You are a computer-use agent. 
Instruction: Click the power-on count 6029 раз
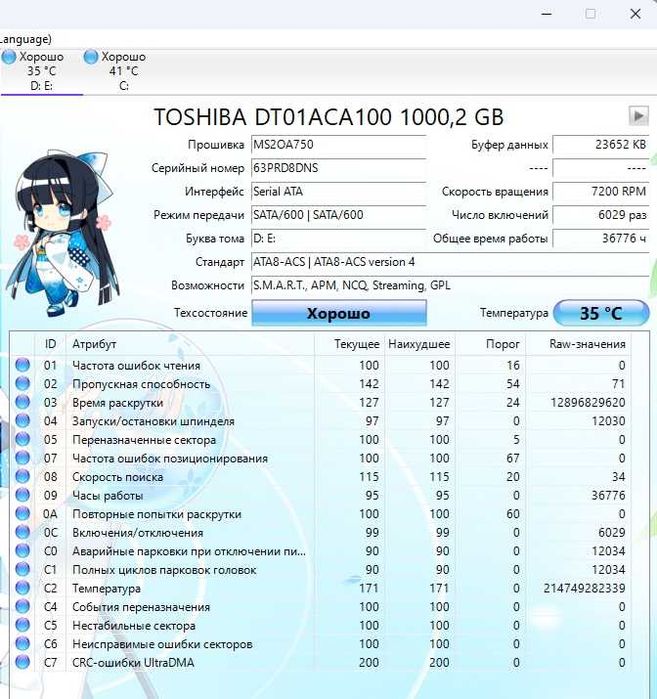pos(601,215)
